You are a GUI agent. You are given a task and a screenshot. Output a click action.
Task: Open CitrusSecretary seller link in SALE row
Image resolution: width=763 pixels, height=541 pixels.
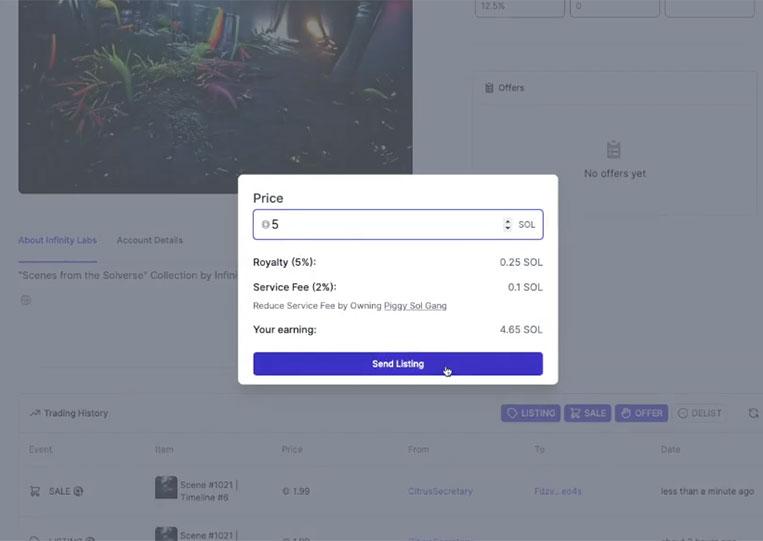coord(440,491)
